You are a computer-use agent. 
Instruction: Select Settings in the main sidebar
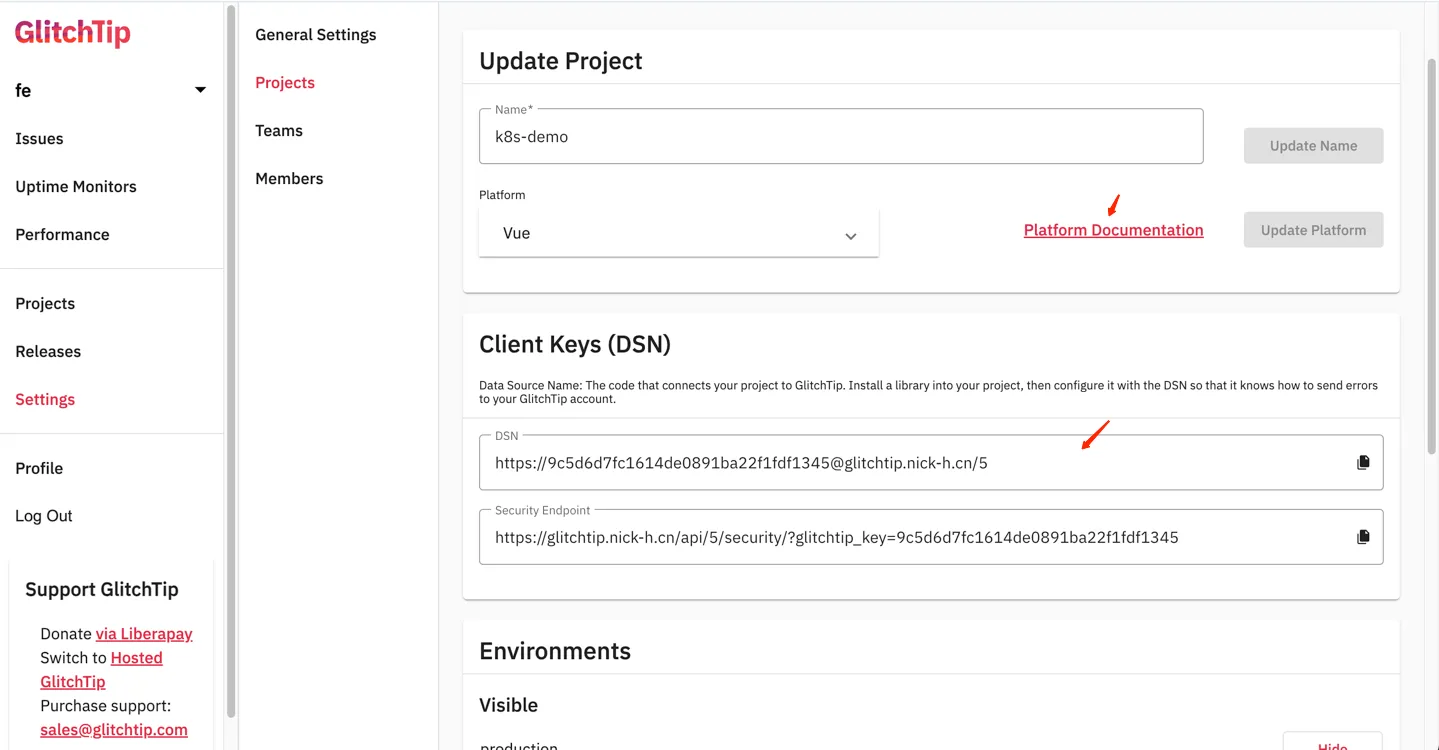point(45,399)
